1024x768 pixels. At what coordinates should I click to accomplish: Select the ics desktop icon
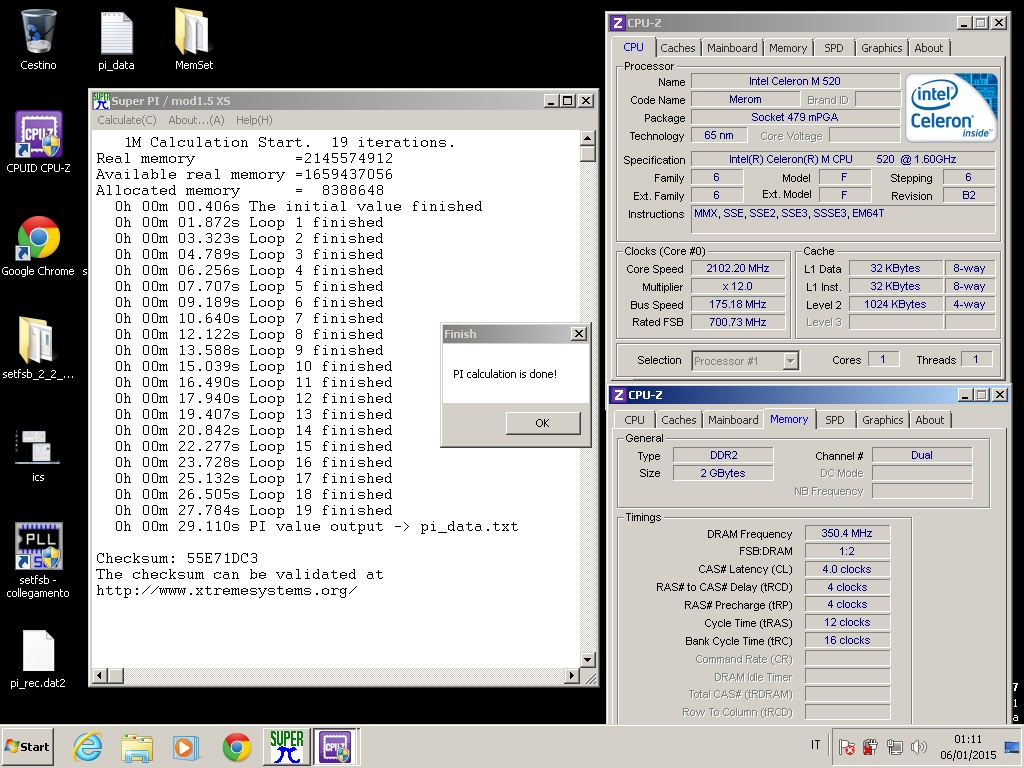coord(38,455)
